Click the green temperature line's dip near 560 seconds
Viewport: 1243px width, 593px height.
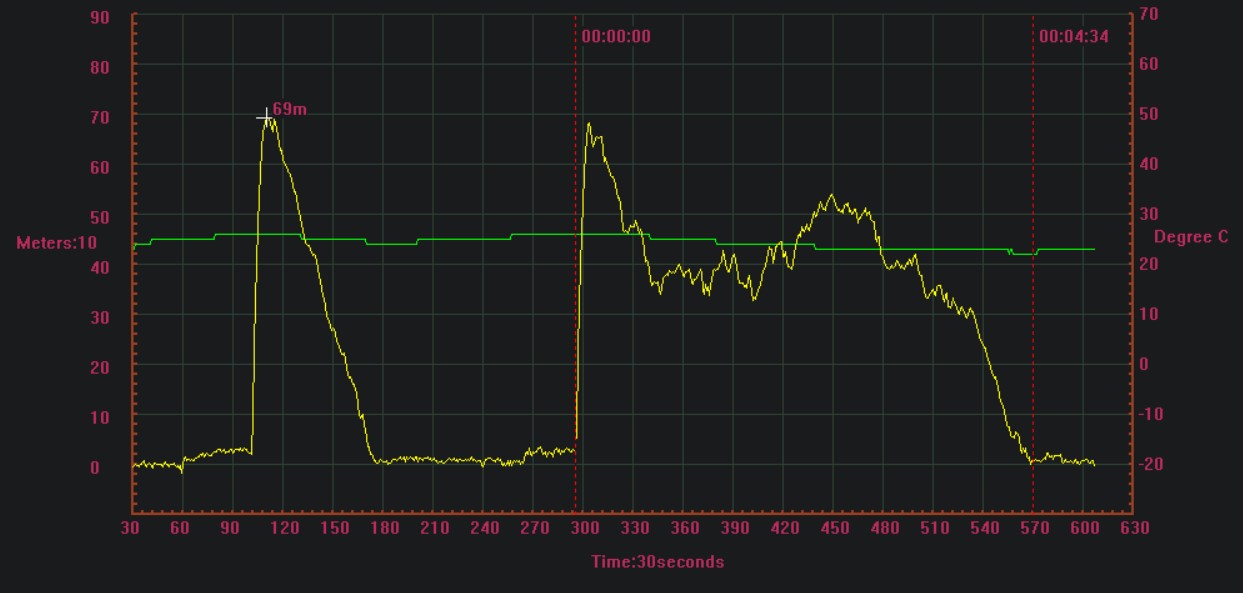point(1023,254)
